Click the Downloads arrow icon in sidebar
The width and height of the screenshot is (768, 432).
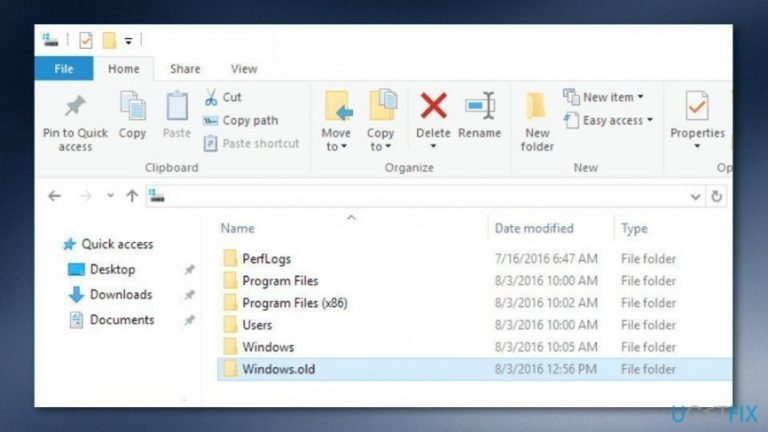(76, 294)
